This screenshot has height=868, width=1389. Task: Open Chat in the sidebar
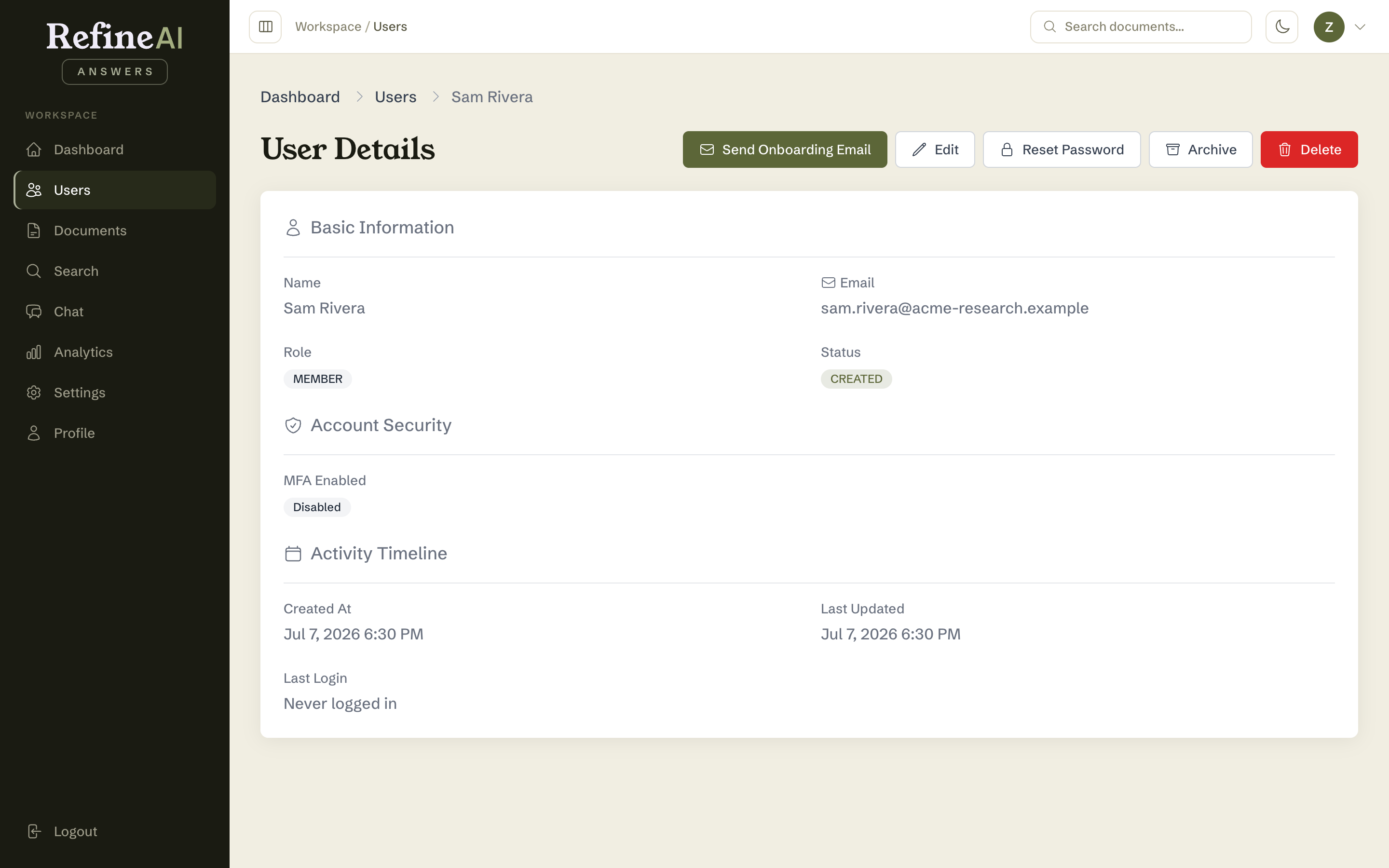pos(115,312)
